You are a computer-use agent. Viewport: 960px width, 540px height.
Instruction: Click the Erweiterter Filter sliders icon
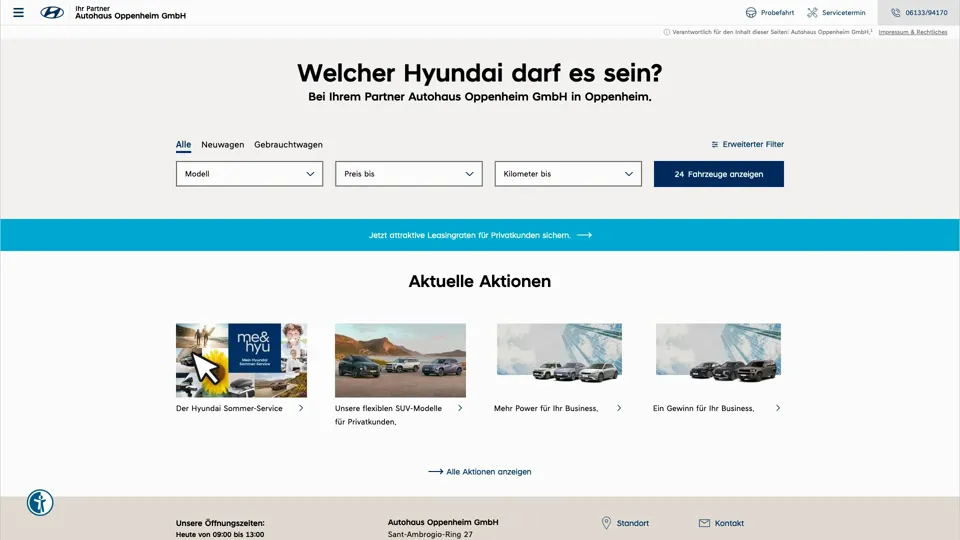(714, 144)
